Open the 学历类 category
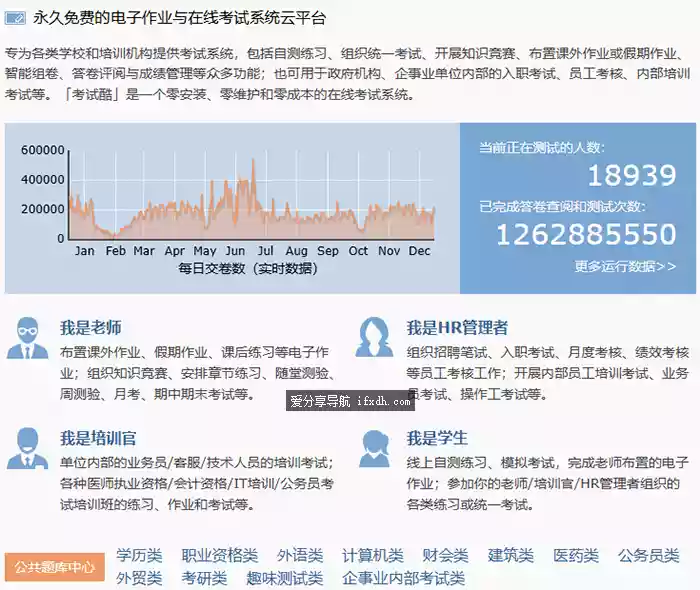 [x=139, y=556]
